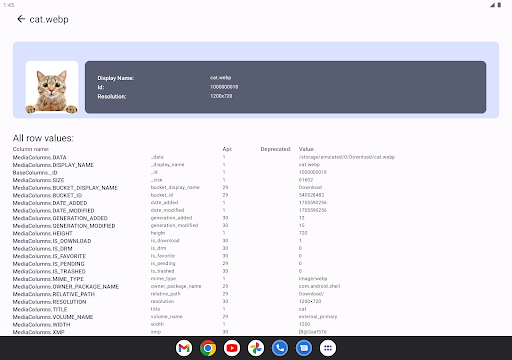The image size is (512, 360).
Task: Select the size value 61602
Action: pos(306,180)
